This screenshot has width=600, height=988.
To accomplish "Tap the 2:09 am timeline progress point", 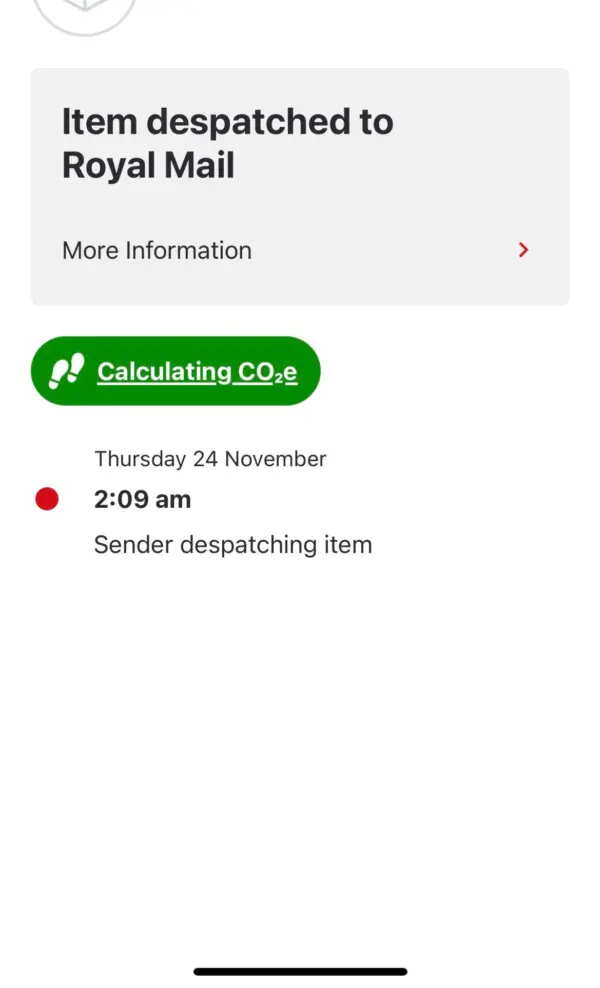I will click(x=143, y=498).
